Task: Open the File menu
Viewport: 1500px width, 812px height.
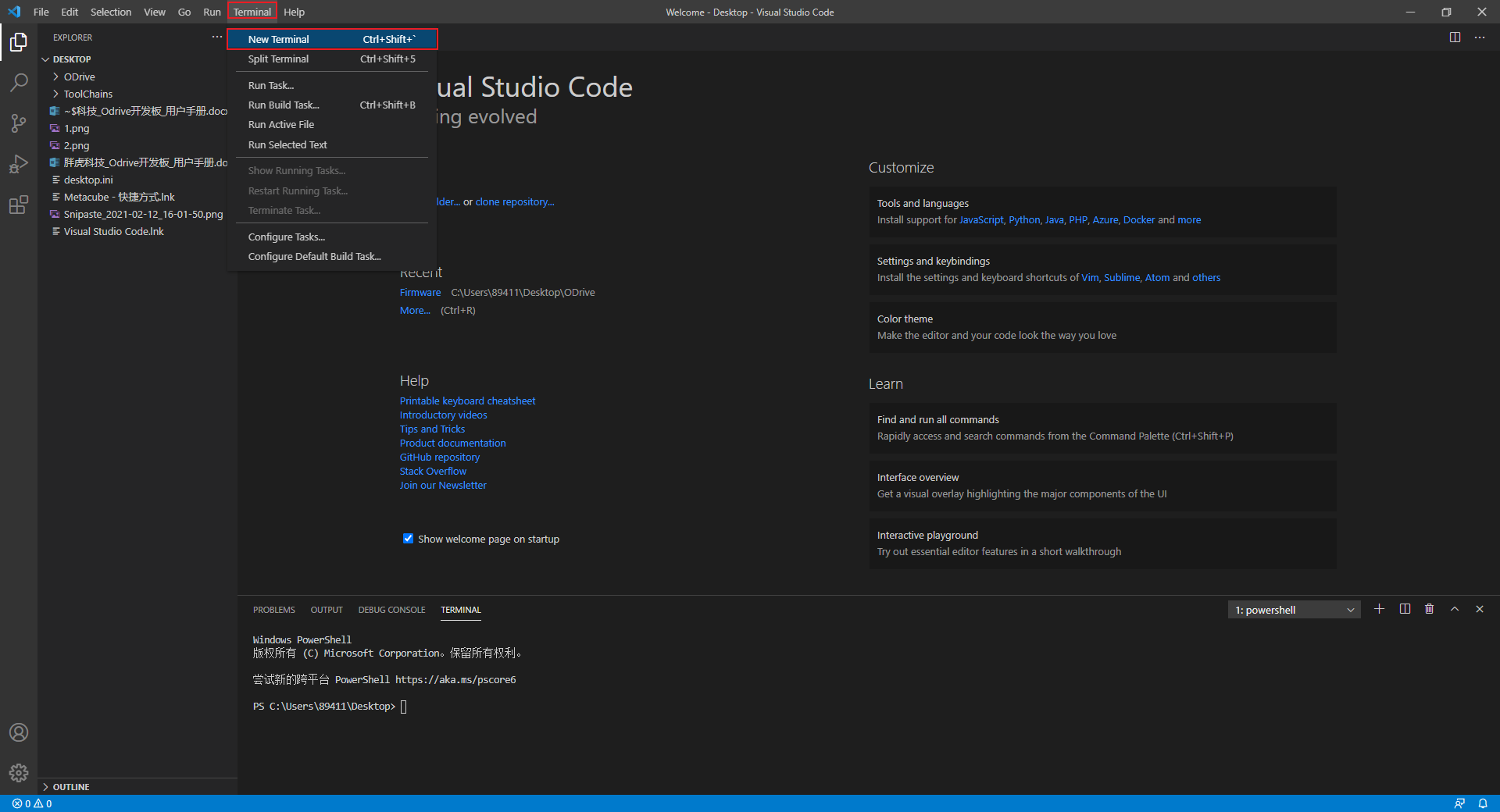Action: pyautogui.click(x=41, y=12)
